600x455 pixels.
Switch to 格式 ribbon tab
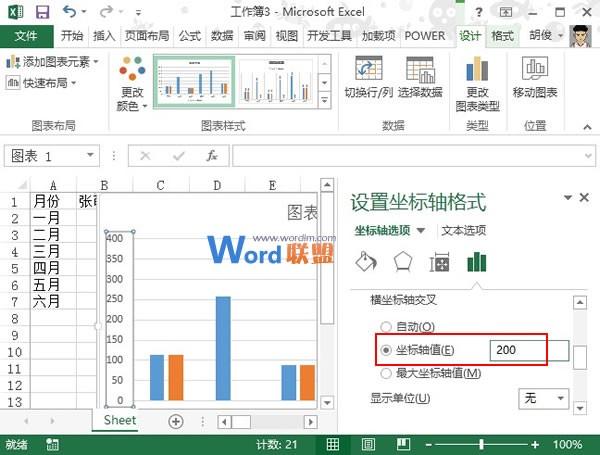pyautogui.click(x=502, y=36)
